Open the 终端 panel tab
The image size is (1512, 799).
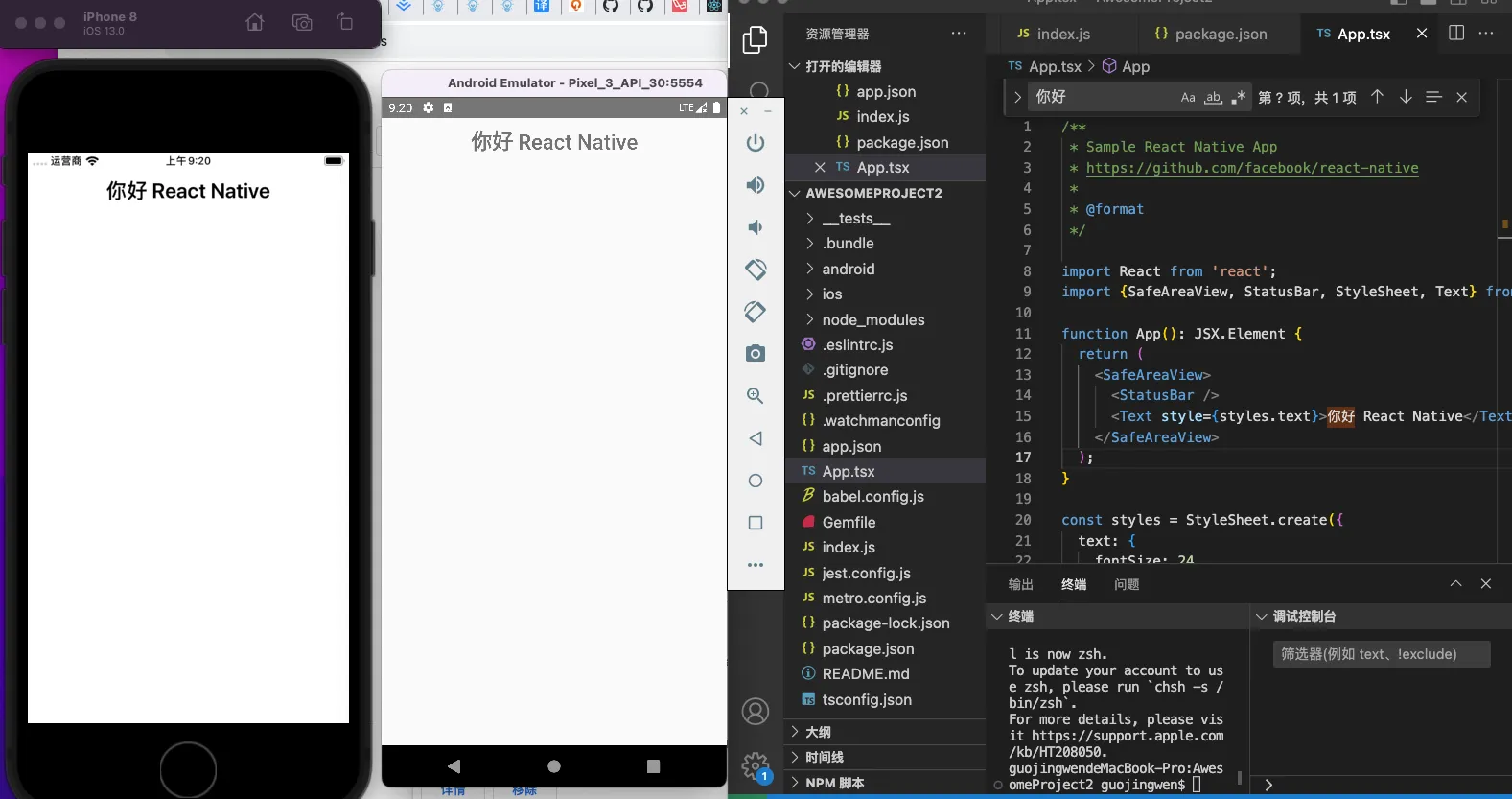[1074, 585]
